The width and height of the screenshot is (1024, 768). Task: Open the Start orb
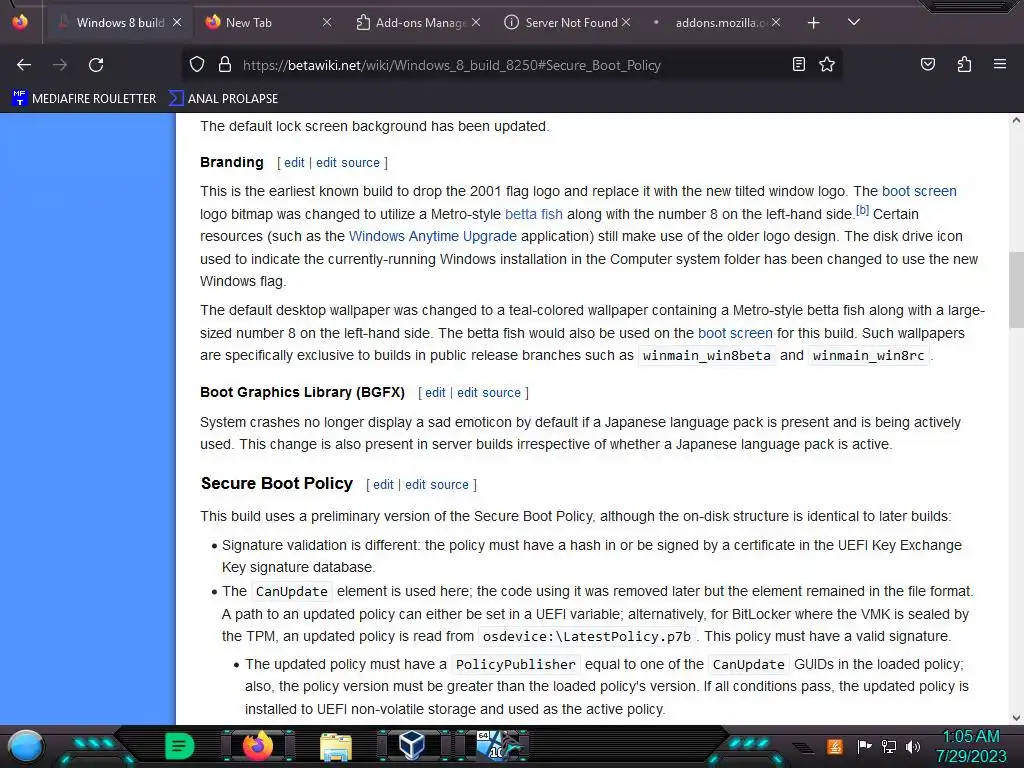point(25,746)
